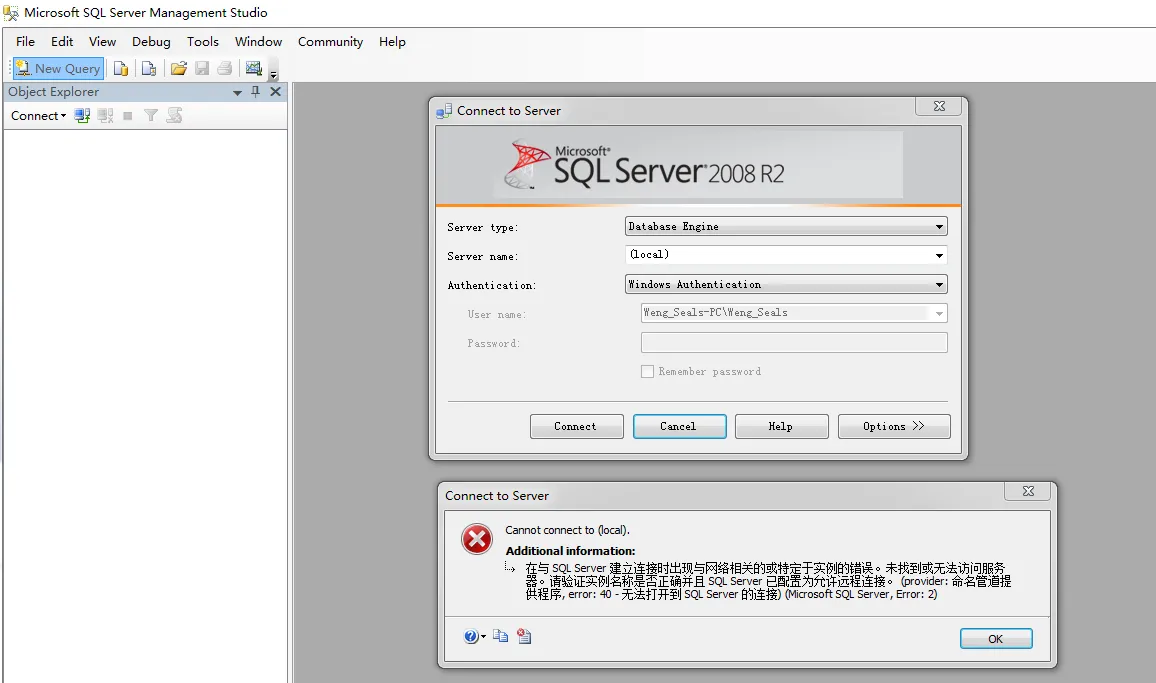Expand the disabled User name dropdown arrow

click(939, 313)
